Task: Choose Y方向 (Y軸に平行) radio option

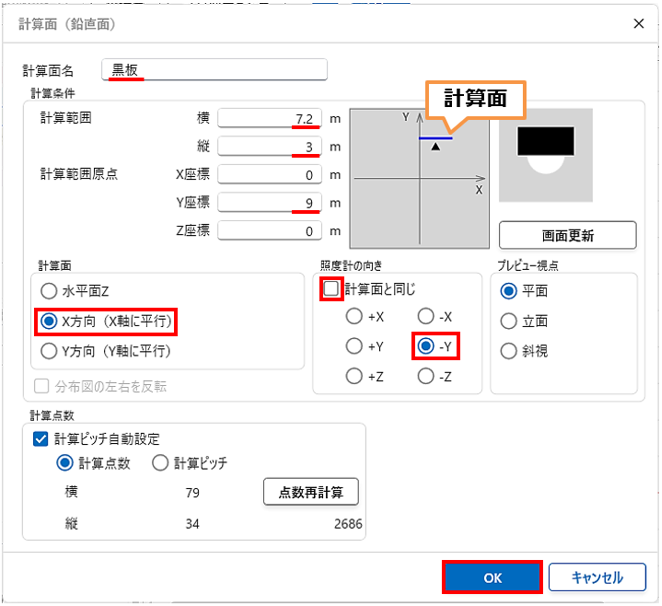Action: pos(47,351)
